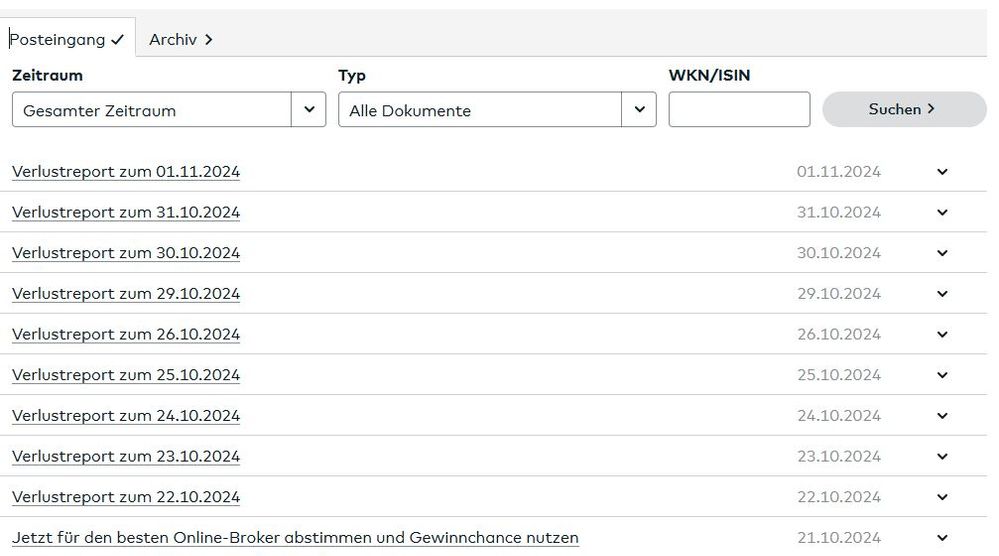Open the Typ document filter dropdown

pos(497,110)
